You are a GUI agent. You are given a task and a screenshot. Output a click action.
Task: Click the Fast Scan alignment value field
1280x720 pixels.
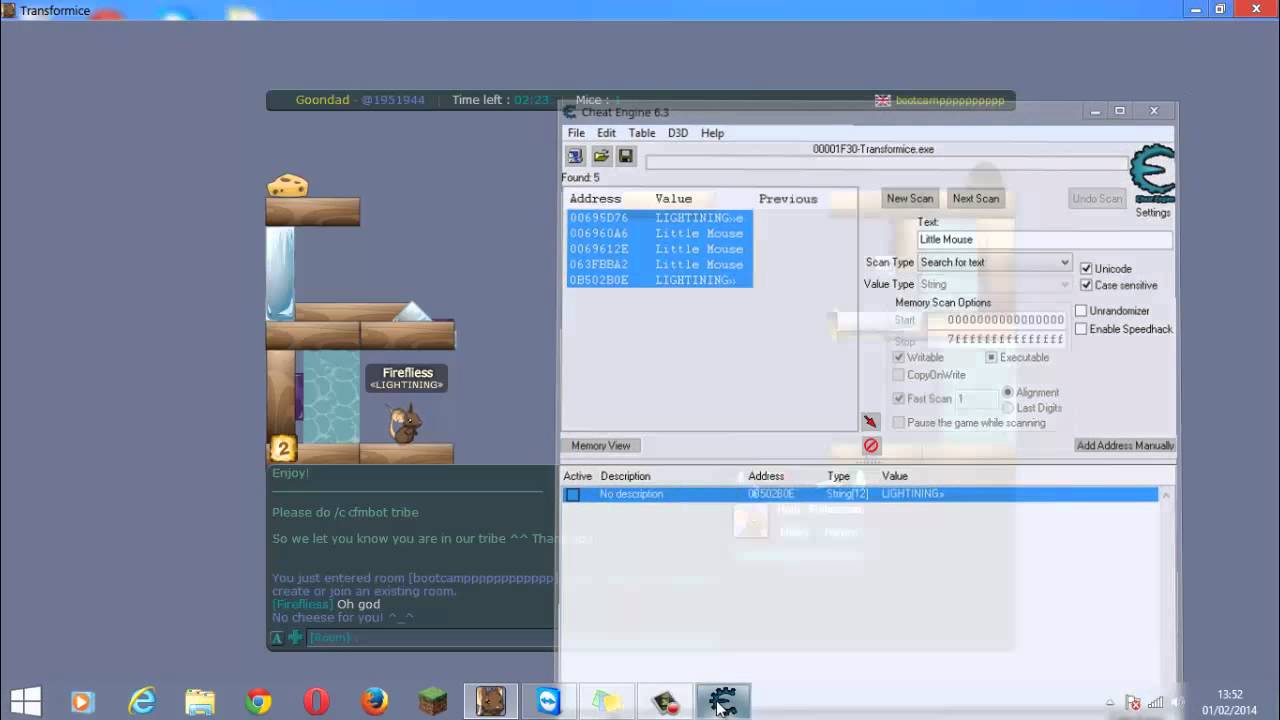pos(976,398)
